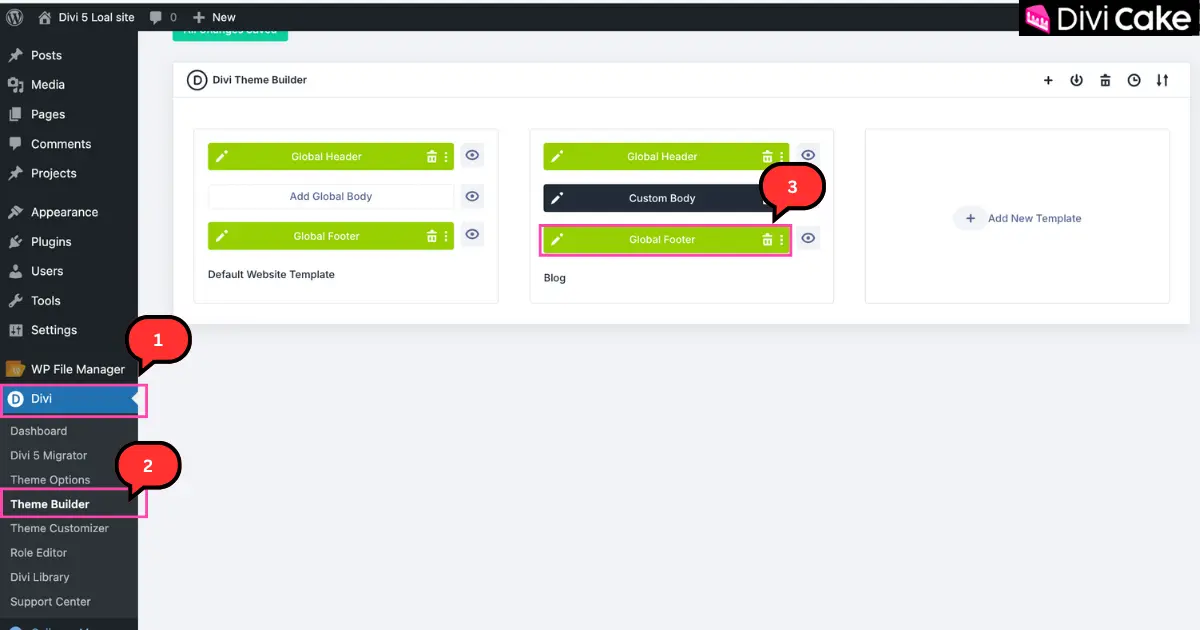Image resolution: width=1200 pixels, height=630 pixels.
Task: Open Divi Dashboard submenu
Action: pyautogui.click(x=39, y=431)
